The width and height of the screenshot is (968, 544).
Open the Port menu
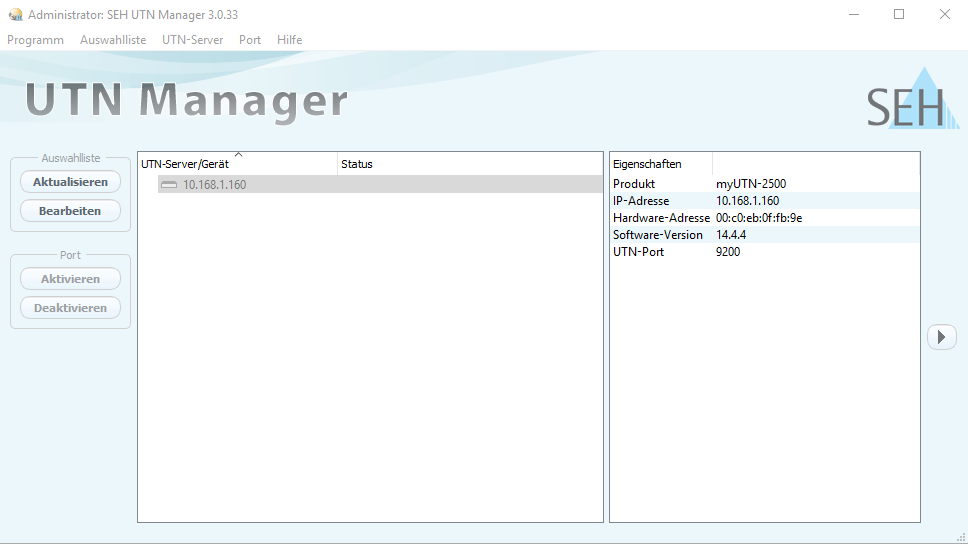[x=250, y=40]
